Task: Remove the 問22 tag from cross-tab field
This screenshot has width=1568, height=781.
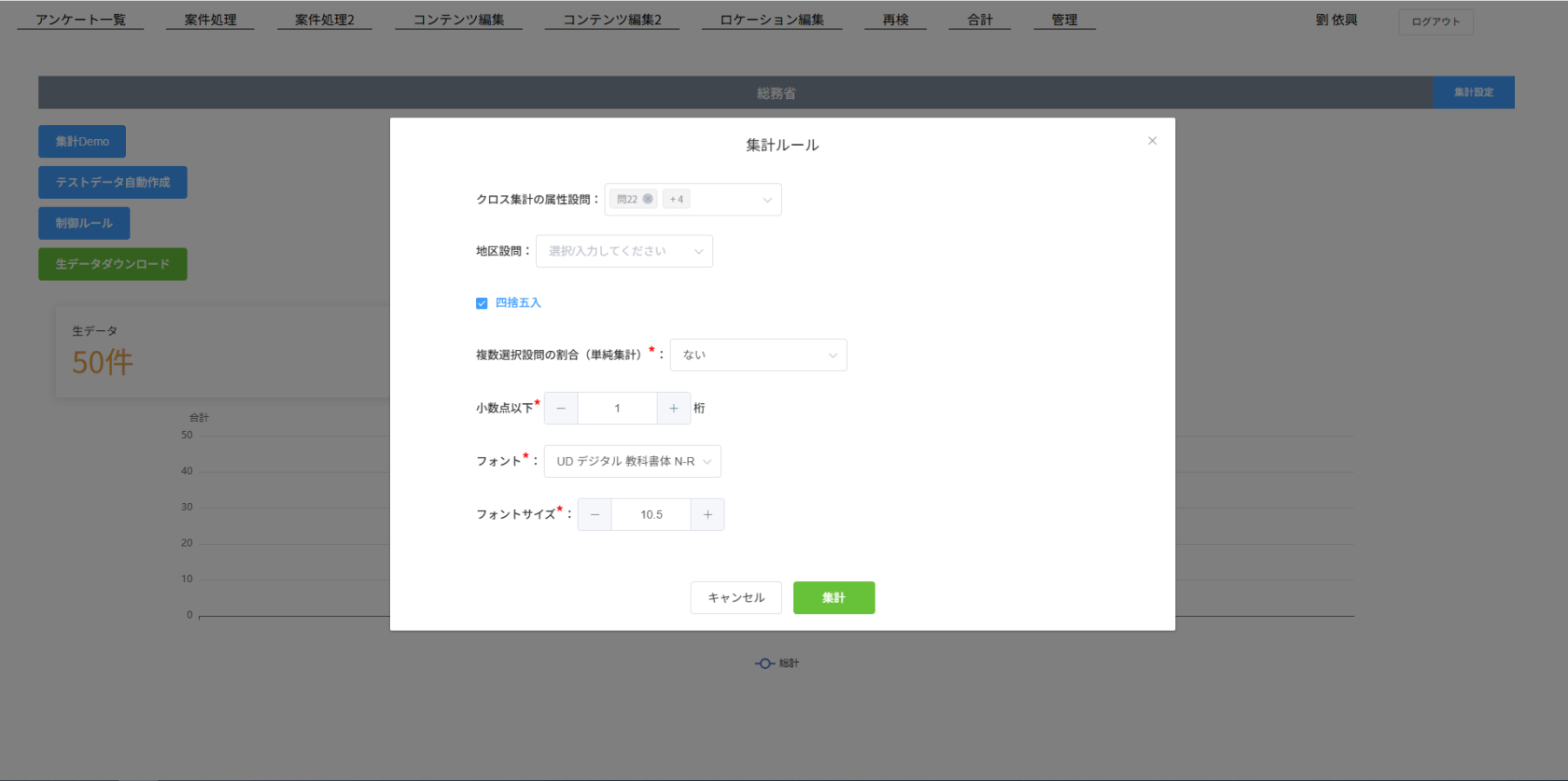Action: tap(648, 199)
